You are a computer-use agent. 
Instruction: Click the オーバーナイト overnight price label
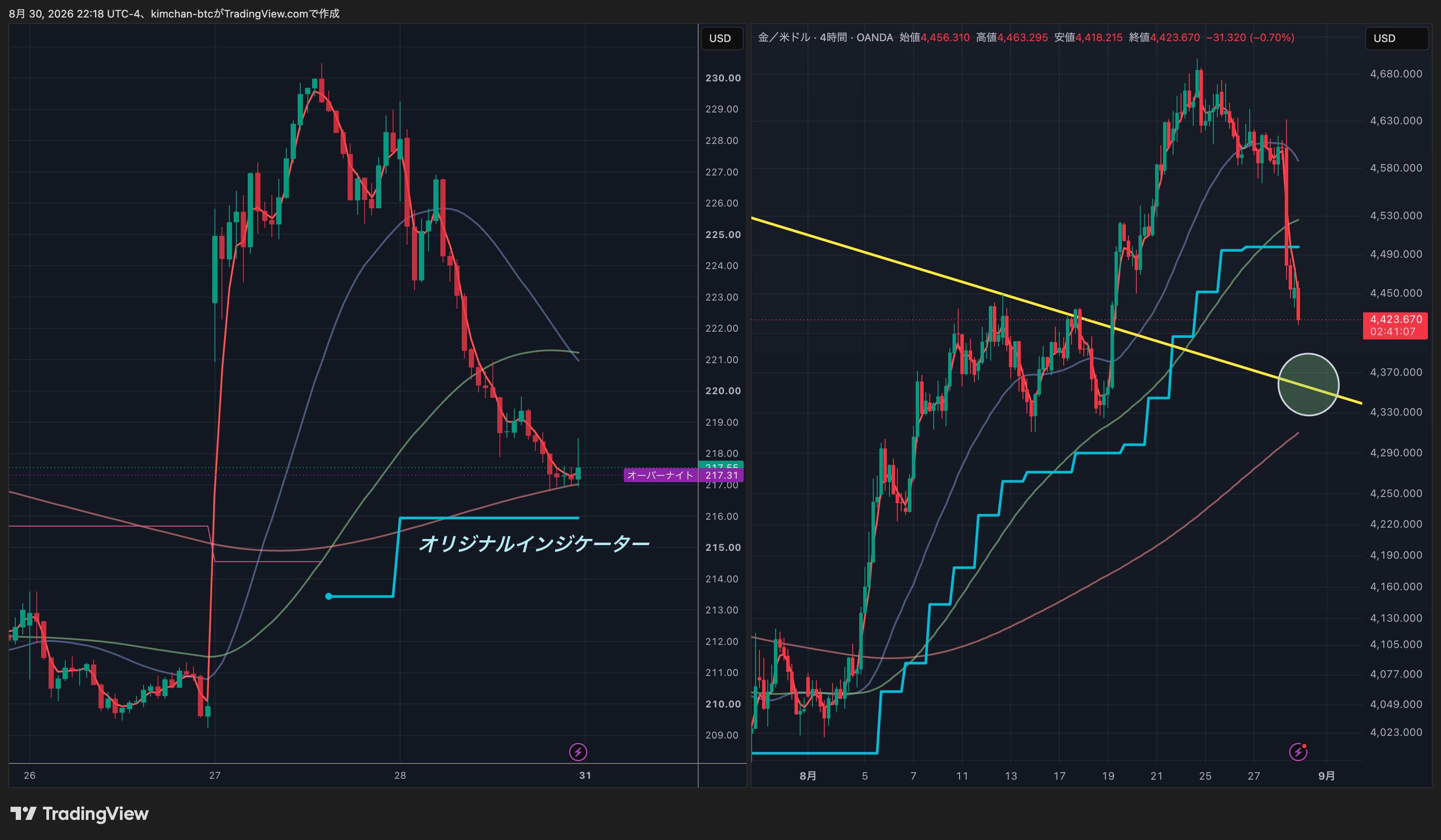click(661, 475)
